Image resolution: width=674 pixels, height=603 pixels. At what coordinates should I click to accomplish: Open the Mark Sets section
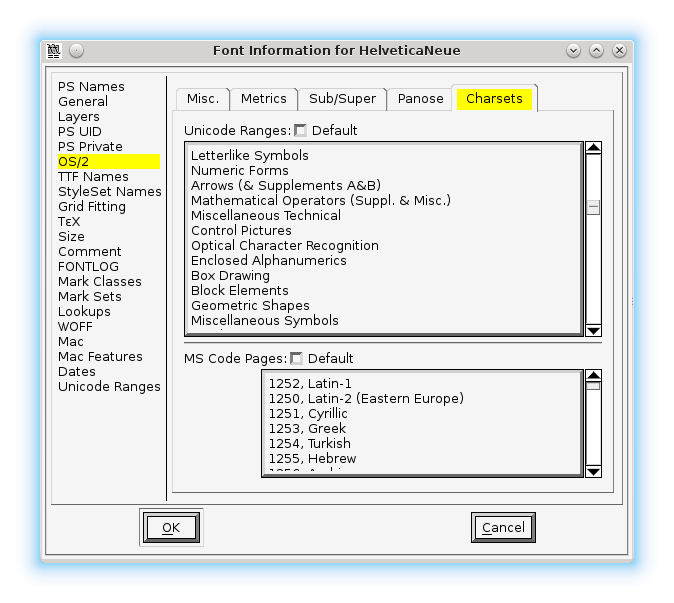click(x=90, y=297)
